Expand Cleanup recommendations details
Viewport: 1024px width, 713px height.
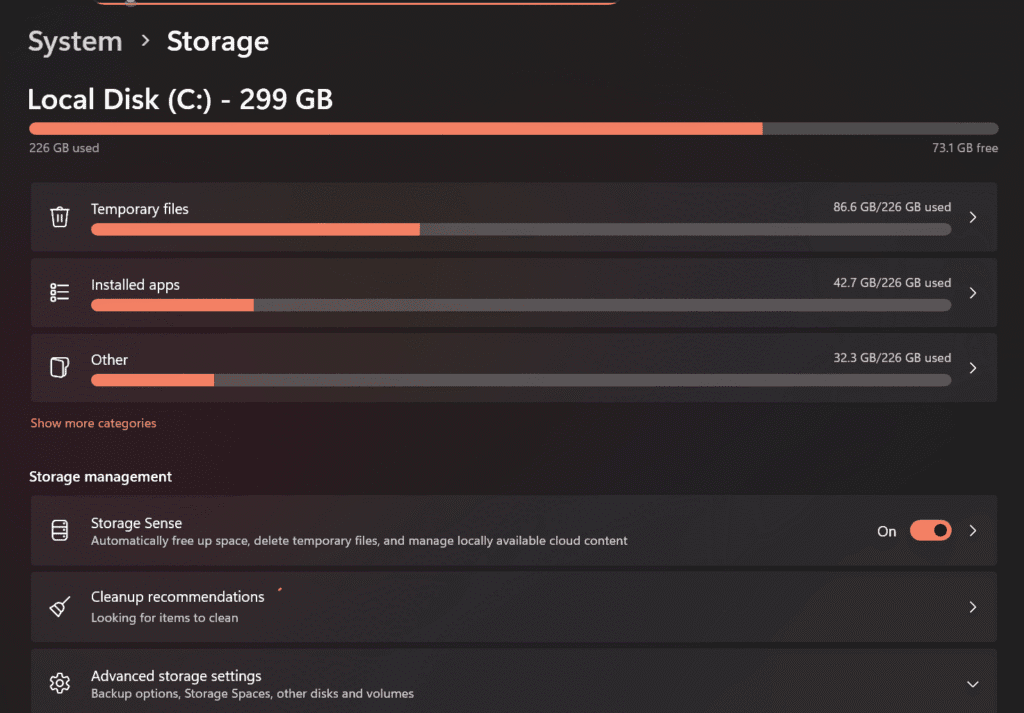[972, 606]
